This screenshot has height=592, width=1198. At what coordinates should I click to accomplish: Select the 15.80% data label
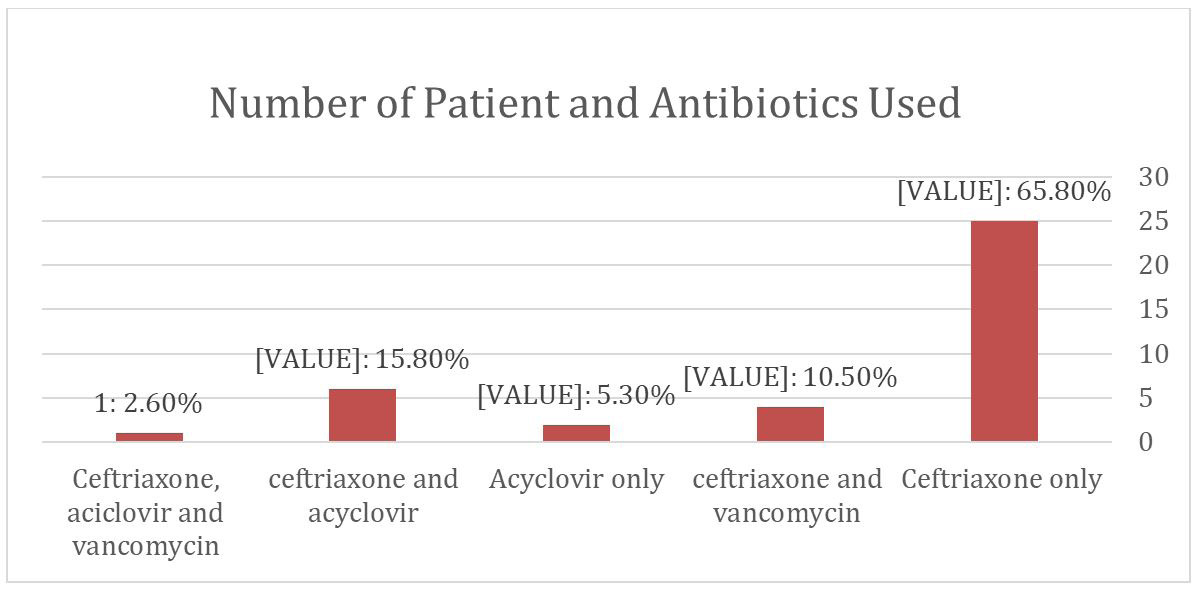click(362, 360)
